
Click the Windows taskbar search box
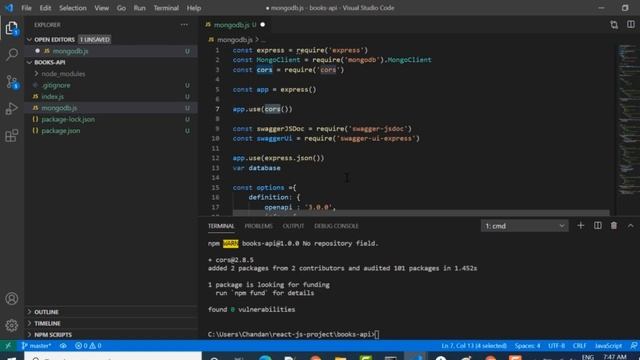(113, 356)
